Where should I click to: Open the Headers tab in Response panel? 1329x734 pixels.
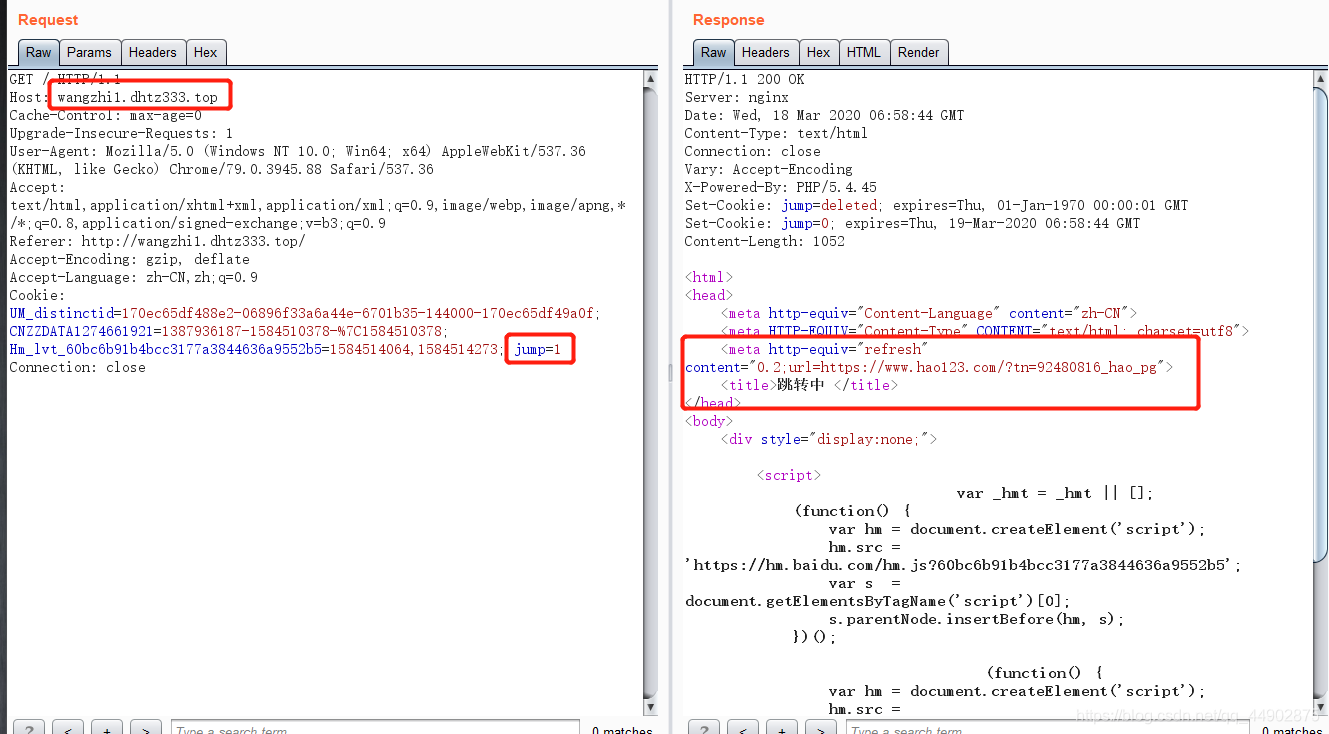pos(766,52)
